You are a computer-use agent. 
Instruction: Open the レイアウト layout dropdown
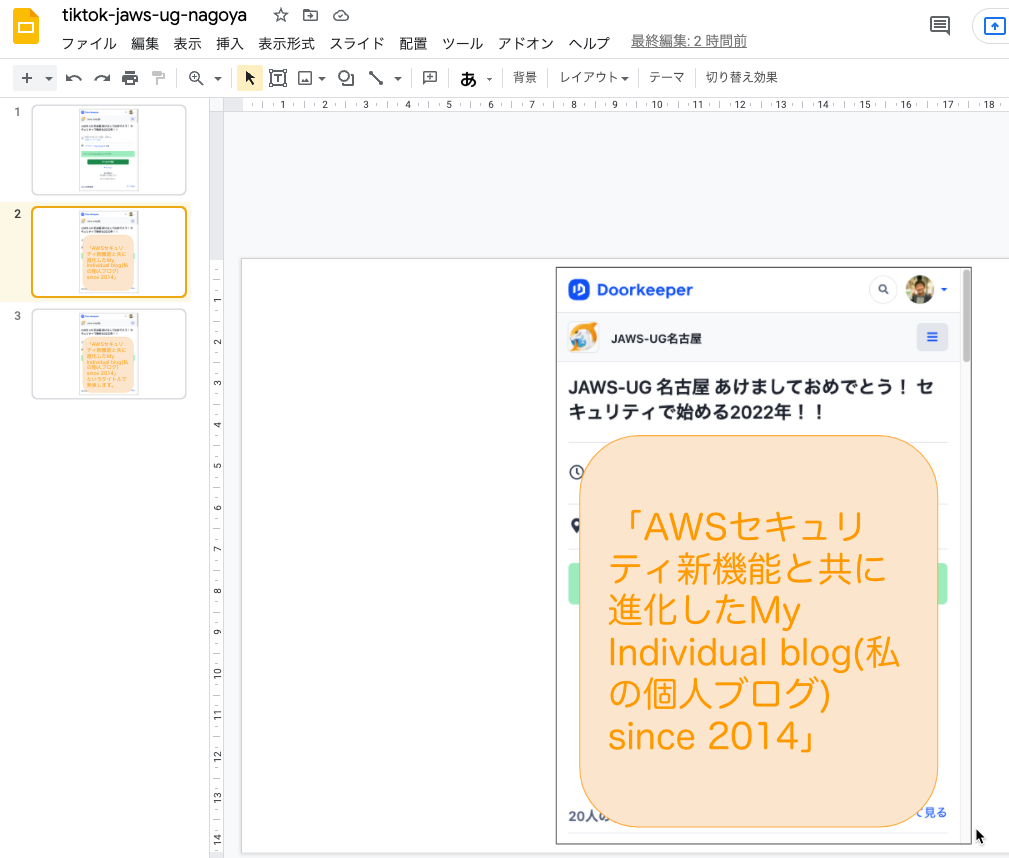tap(593, 78)
